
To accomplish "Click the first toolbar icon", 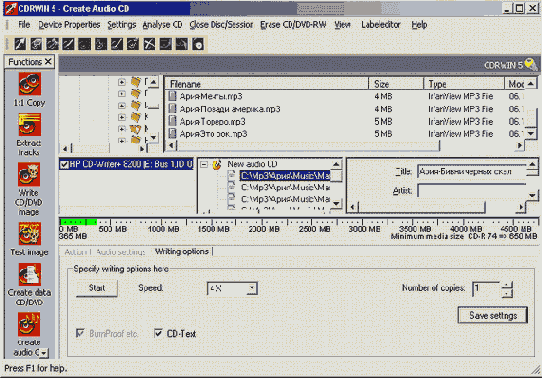I will click(20, 44).
